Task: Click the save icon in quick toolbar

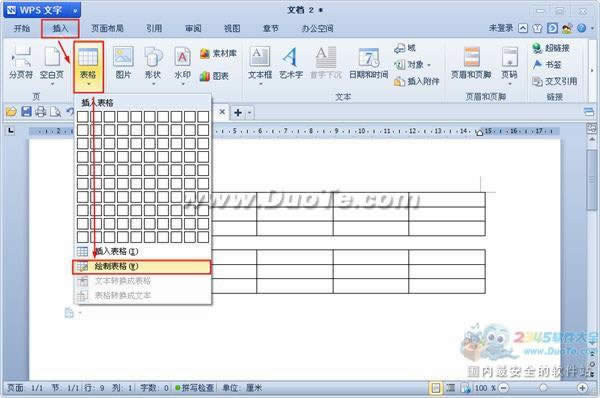Action: pos(26,112)
